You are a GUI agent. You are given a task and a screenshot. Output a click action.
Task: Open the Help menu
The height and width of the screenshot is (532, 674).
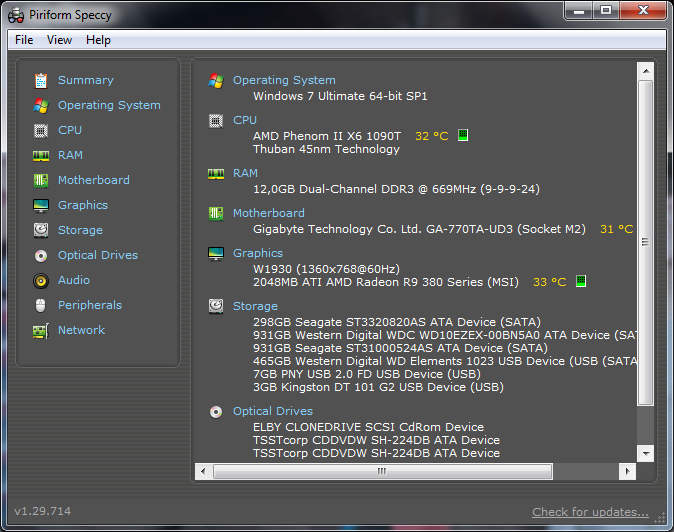98,40
